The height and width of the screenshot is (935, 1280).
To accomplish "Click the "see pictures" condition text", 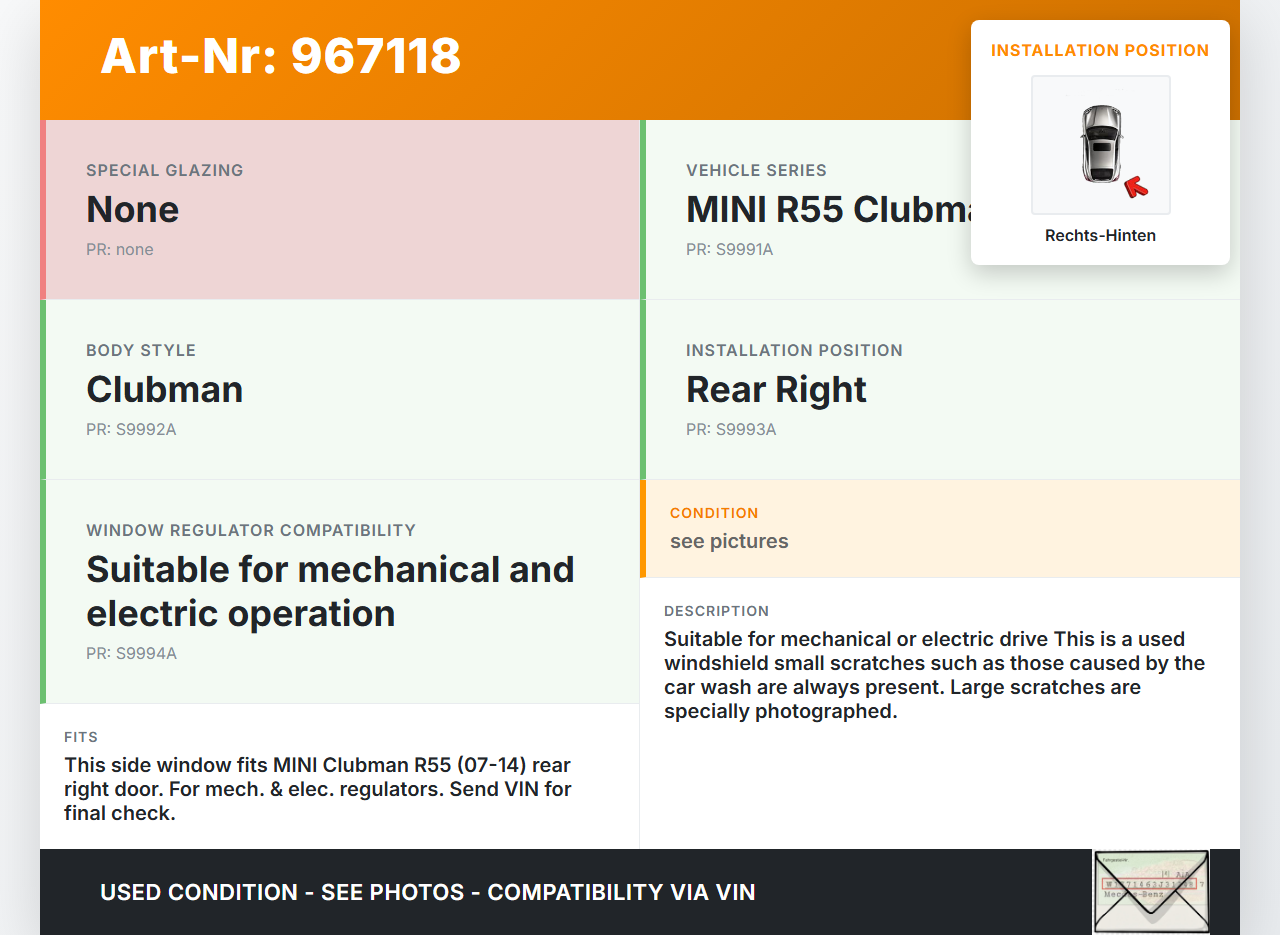I will [x=729, y=542].
